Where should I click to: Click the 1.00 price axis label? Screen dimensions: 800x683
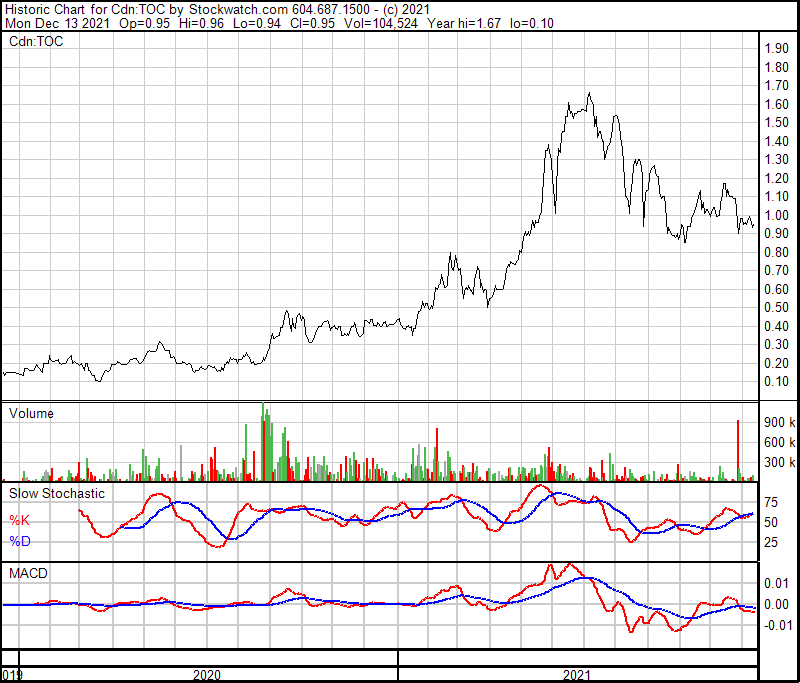(777, 215)
